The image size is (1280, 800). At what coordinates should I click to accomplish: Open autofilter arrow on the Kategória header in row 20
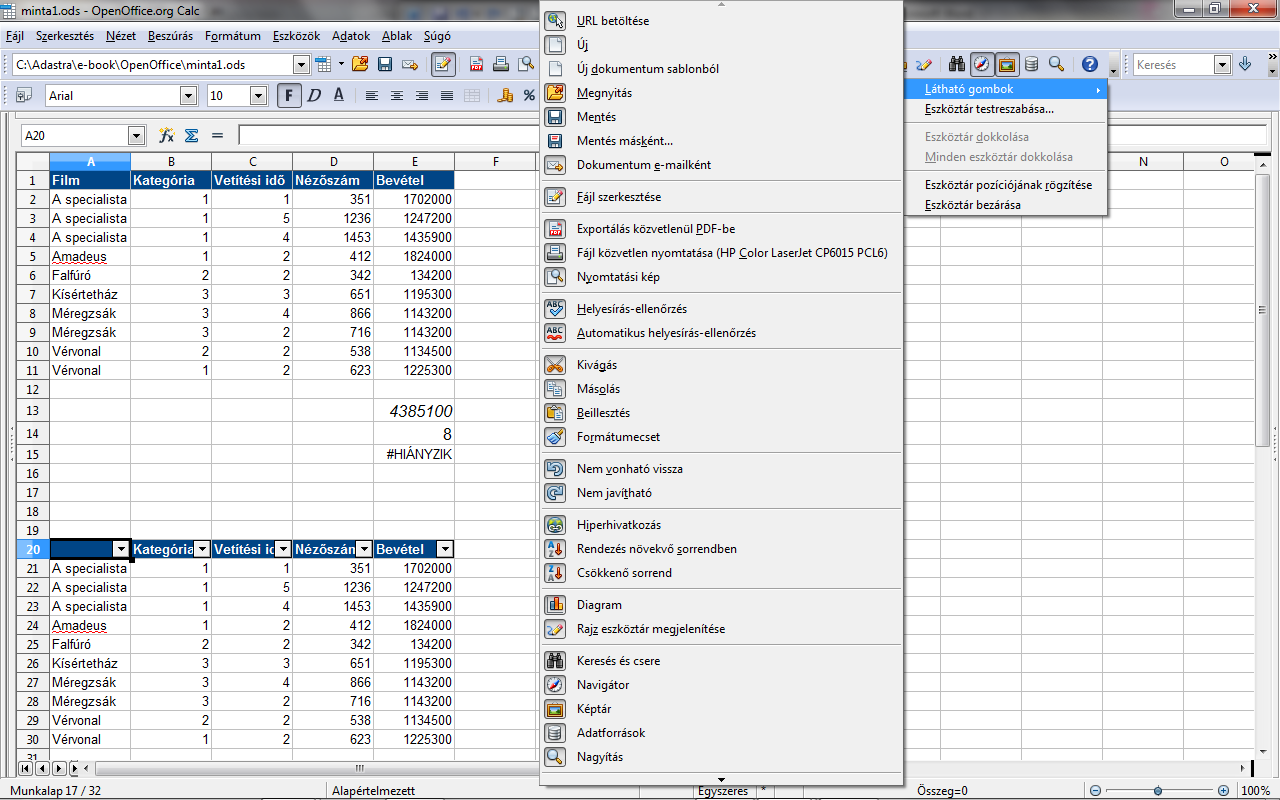click(202, 549)
